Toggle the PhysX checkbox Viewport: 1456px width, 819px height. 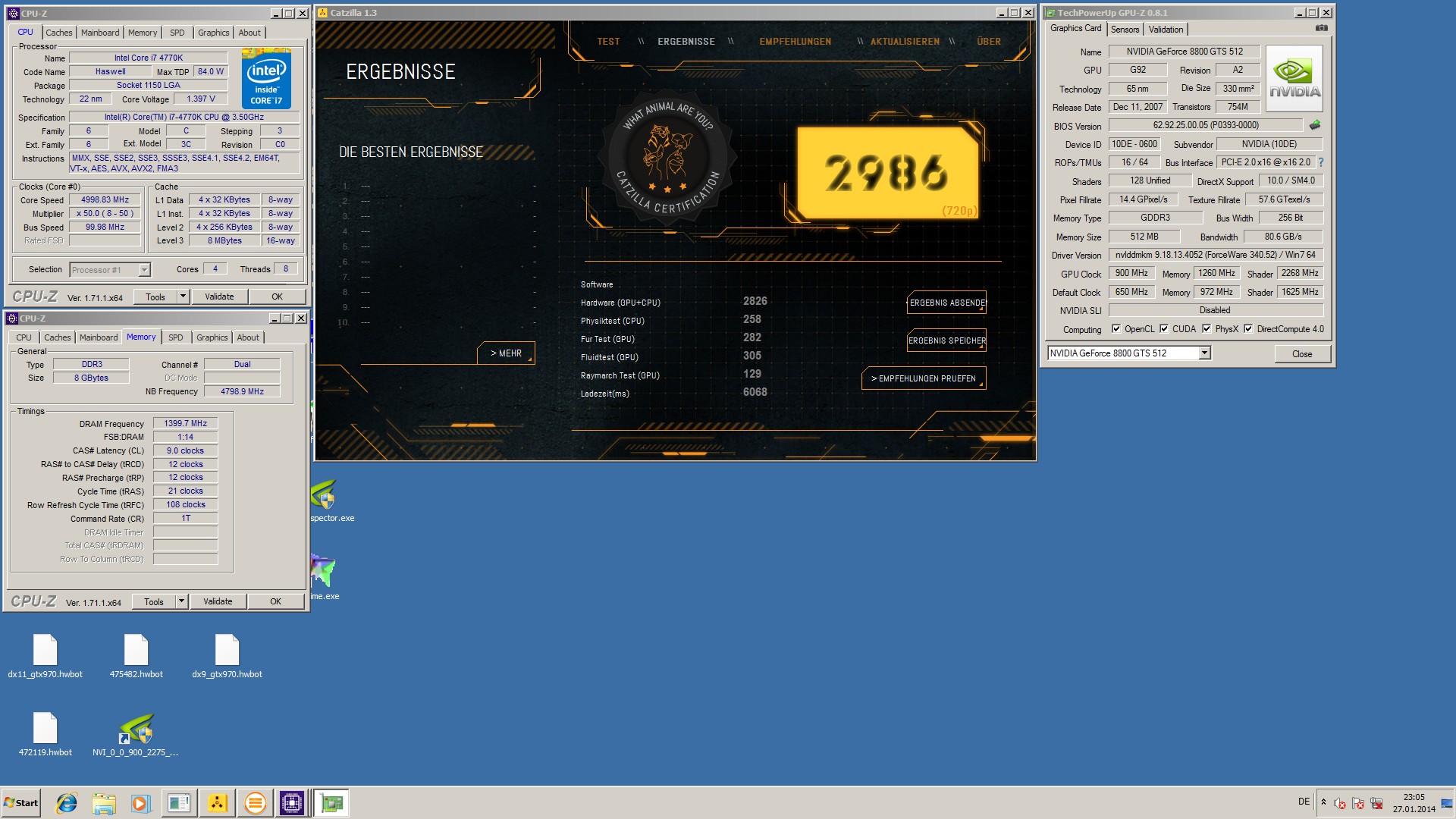[1207, 329]
